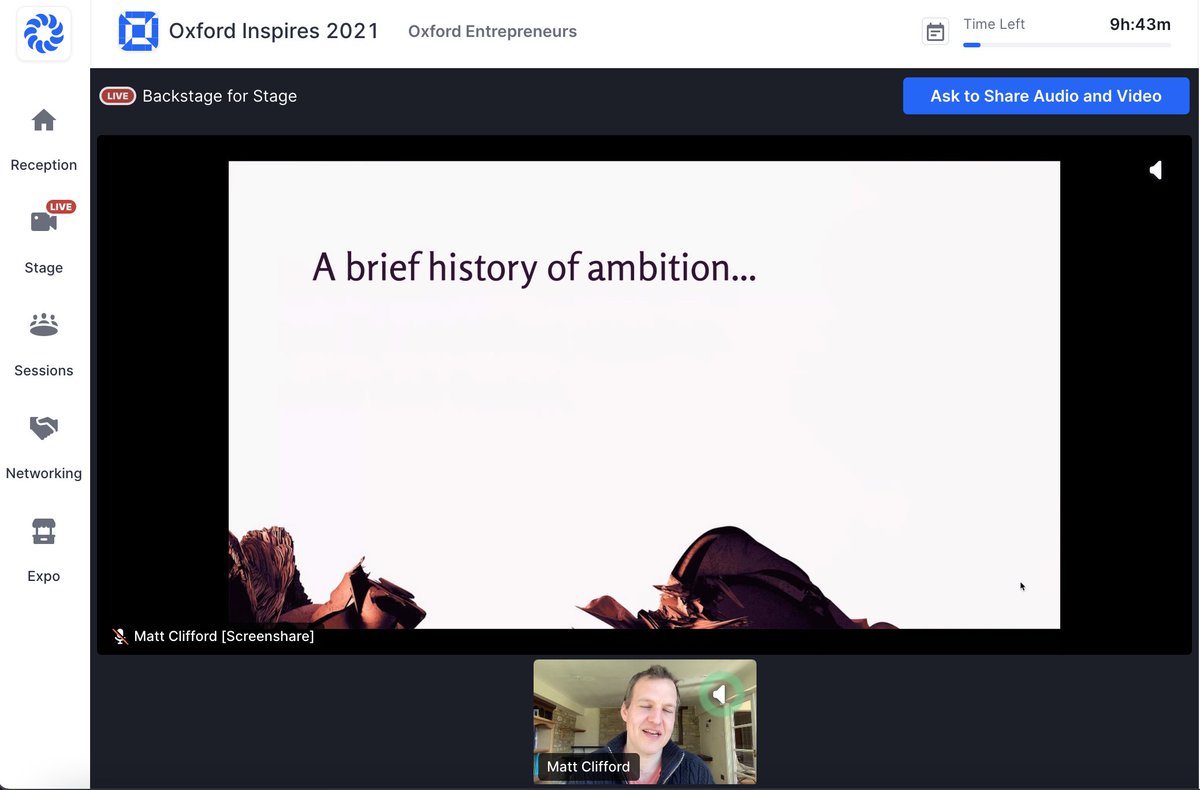The image size is (1200, 790).
Task: Open the Sessions area
Action: pyautogui.click(x=43, y=343)
